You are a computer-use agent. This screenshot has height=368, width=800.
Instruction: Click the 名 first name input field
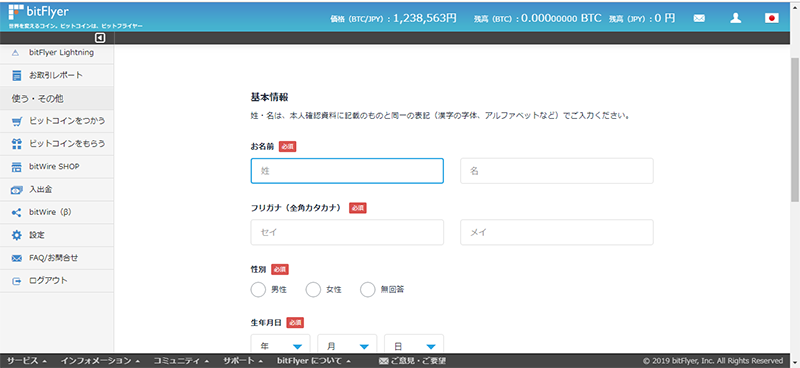click(x=557, y=171)
